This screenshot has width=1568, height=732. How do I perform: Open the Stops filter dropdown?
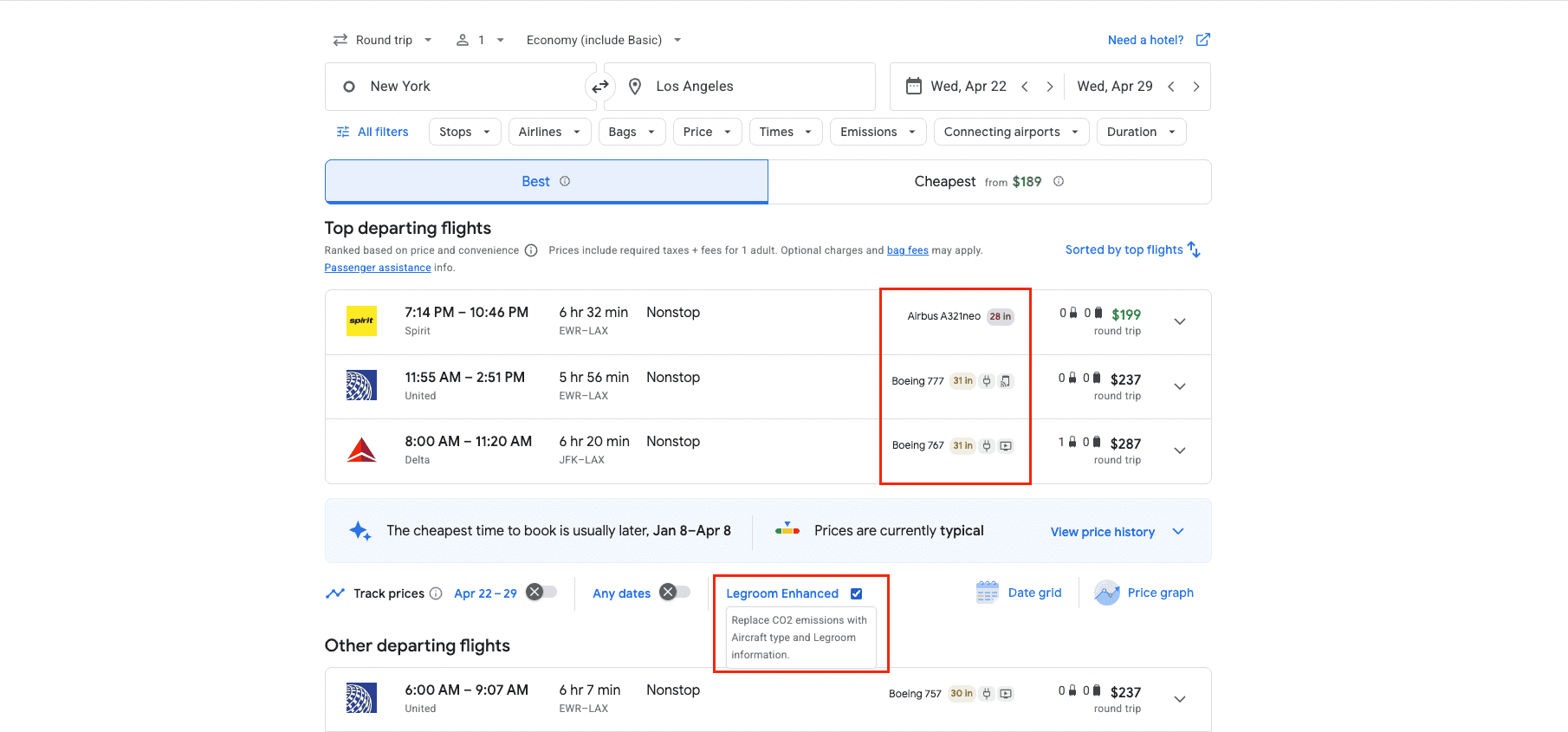(465, 132)
